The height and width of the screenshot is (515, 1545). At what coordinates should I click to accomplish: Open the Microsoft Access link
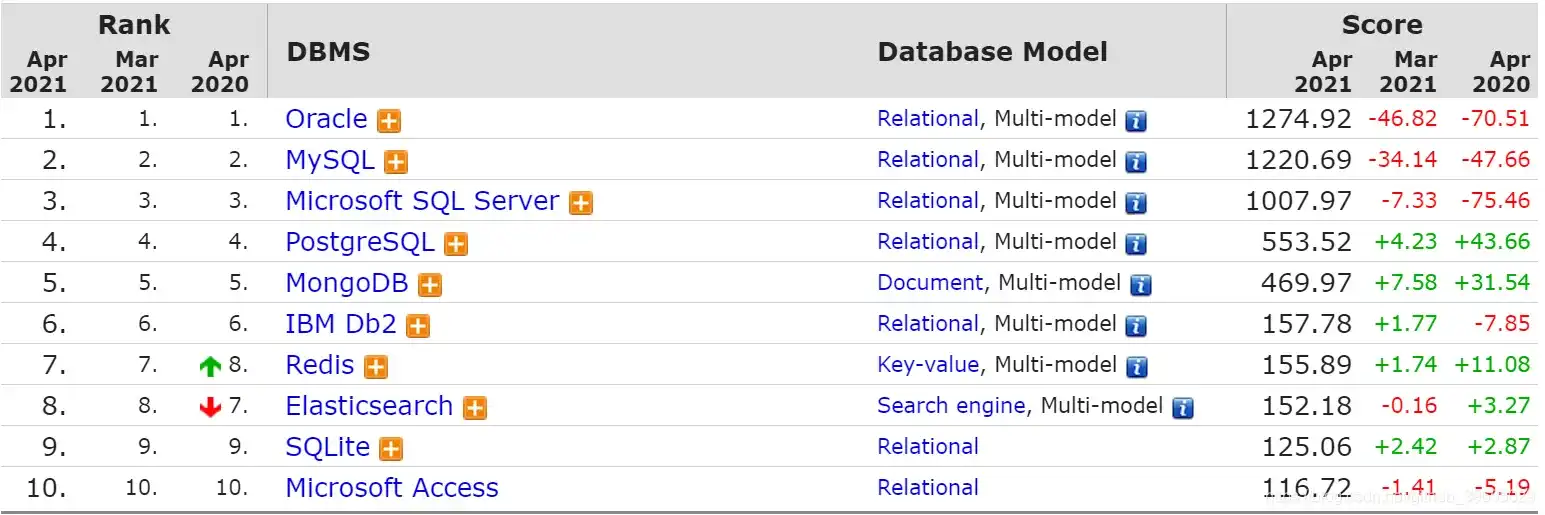pos(391,488)
